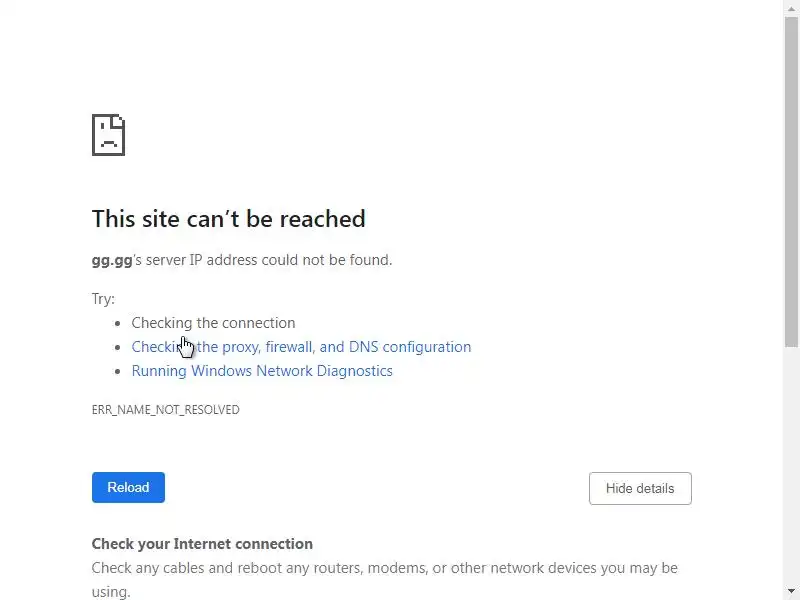Run Windows Network Diagnostics via its link
Screen dimensions: 800x600
pos(262,371)
